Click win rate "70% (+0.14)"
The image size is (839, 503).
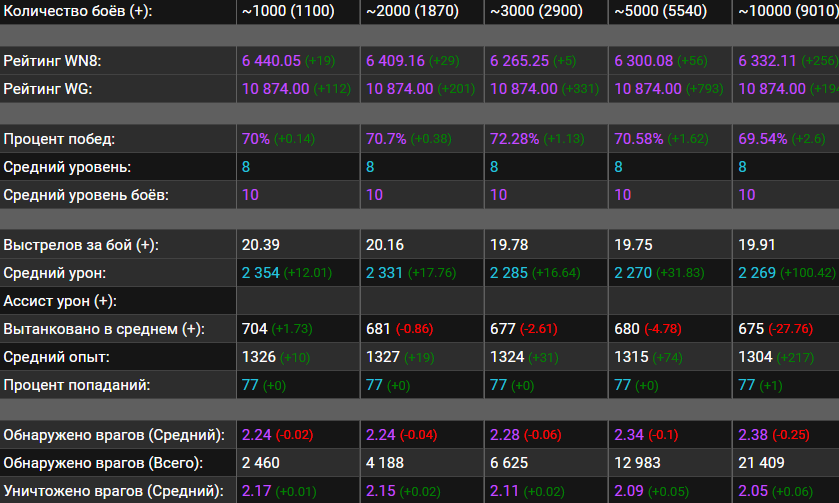[278, 139]
